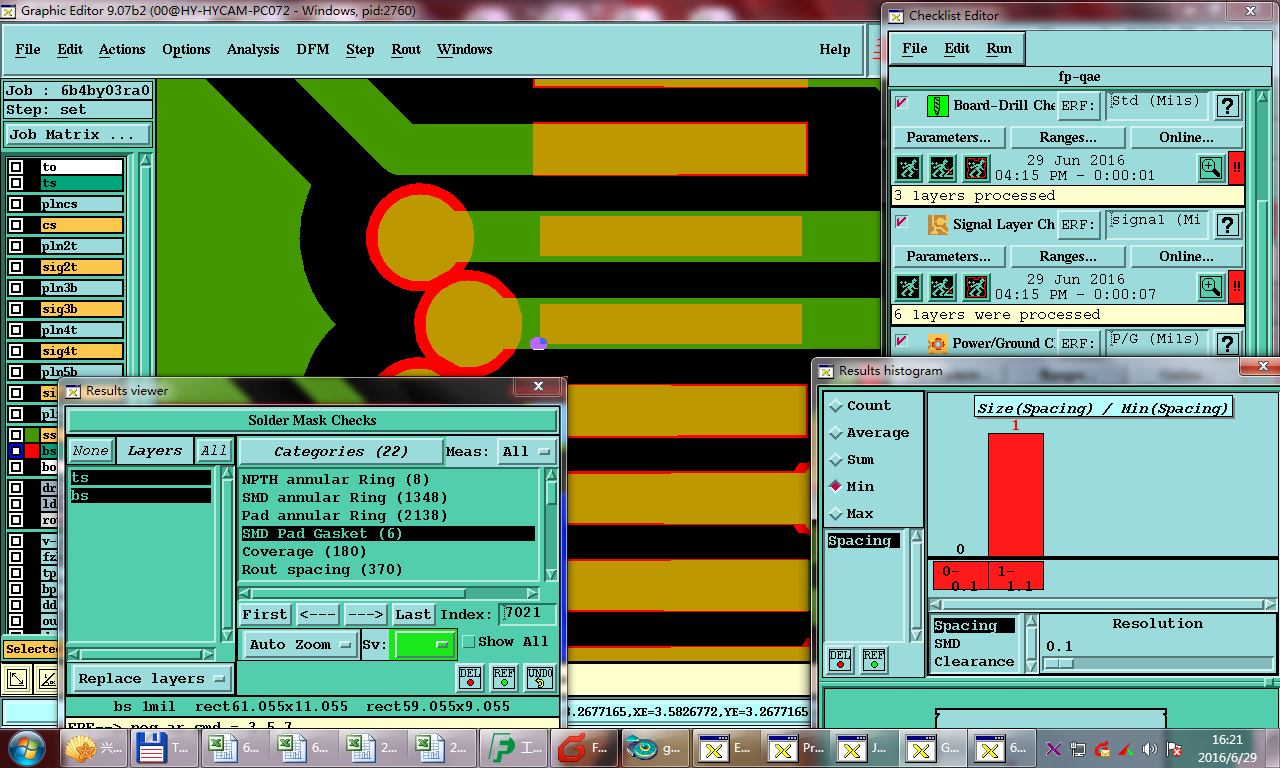This screenshot has height=768, width=1280.
Task: Select Count radio option in histogram
Action: coord(836,406)
